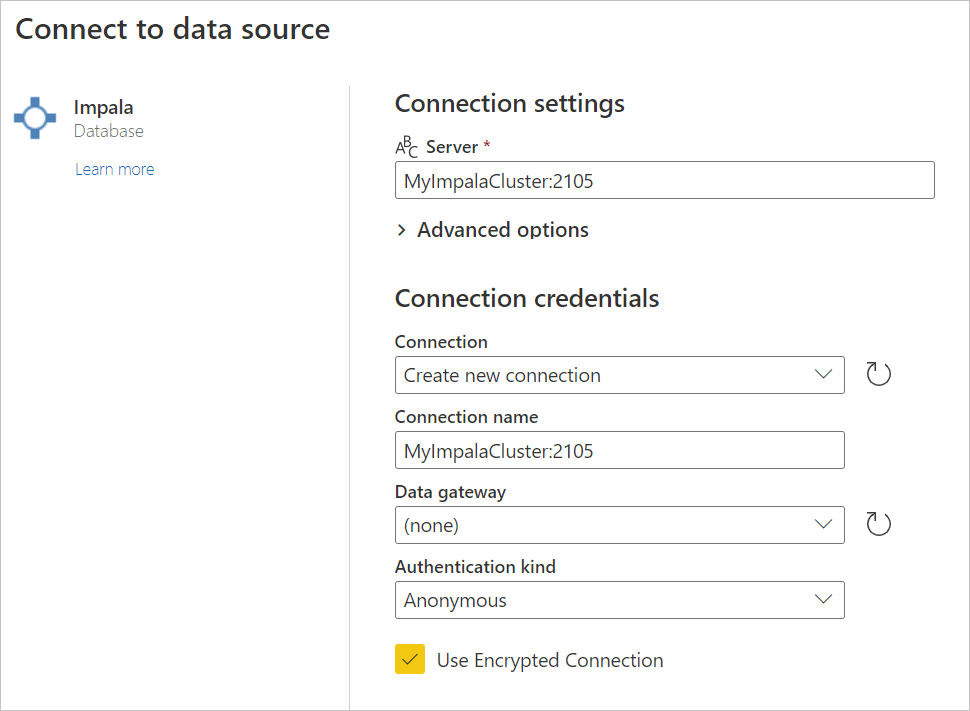This screenshot has height=711, width=970.
Task: Open the Create new connection dropdown
Action: coord(620,374)
